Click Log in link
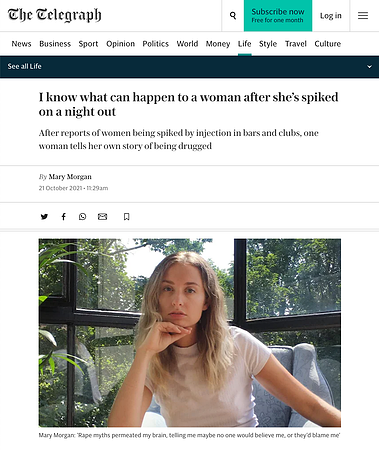Screen dimensions: 379x450 331,16
